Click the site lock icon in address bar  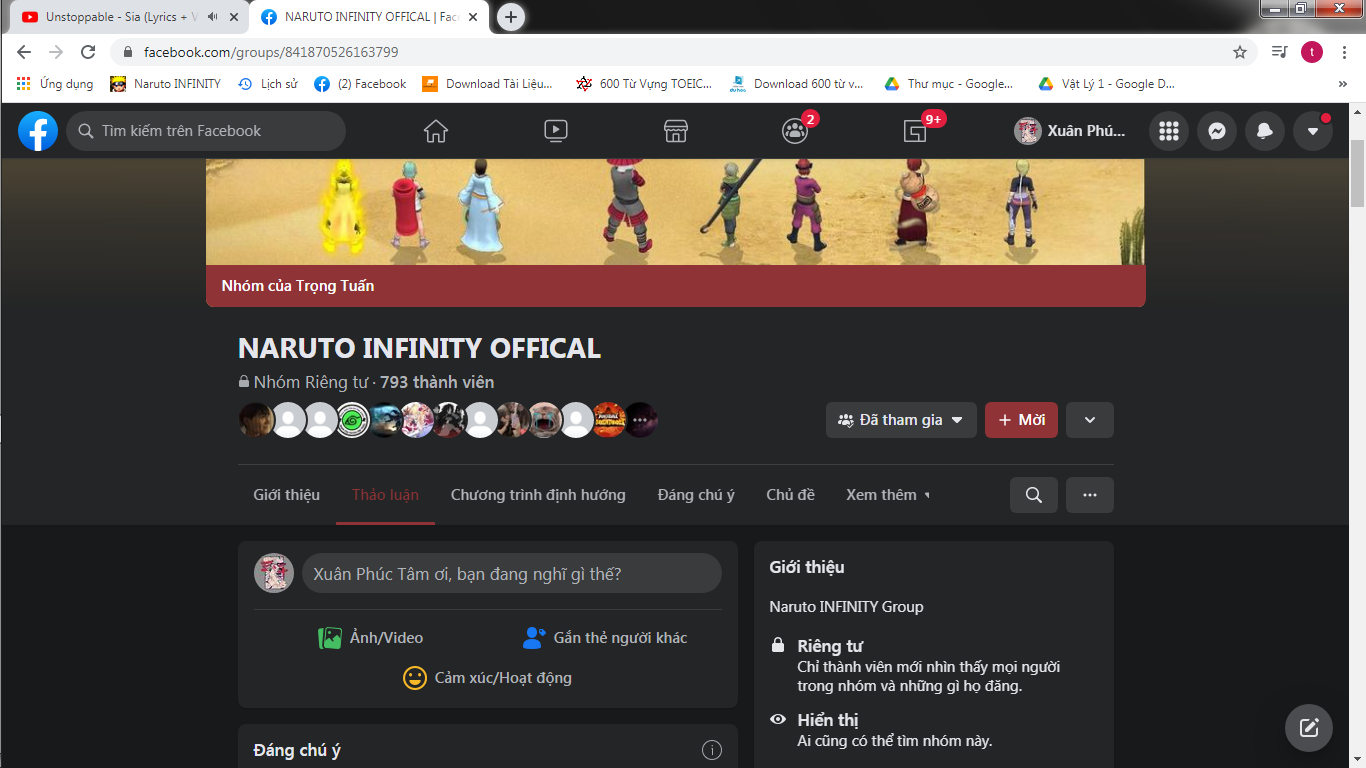coord(128,52)
